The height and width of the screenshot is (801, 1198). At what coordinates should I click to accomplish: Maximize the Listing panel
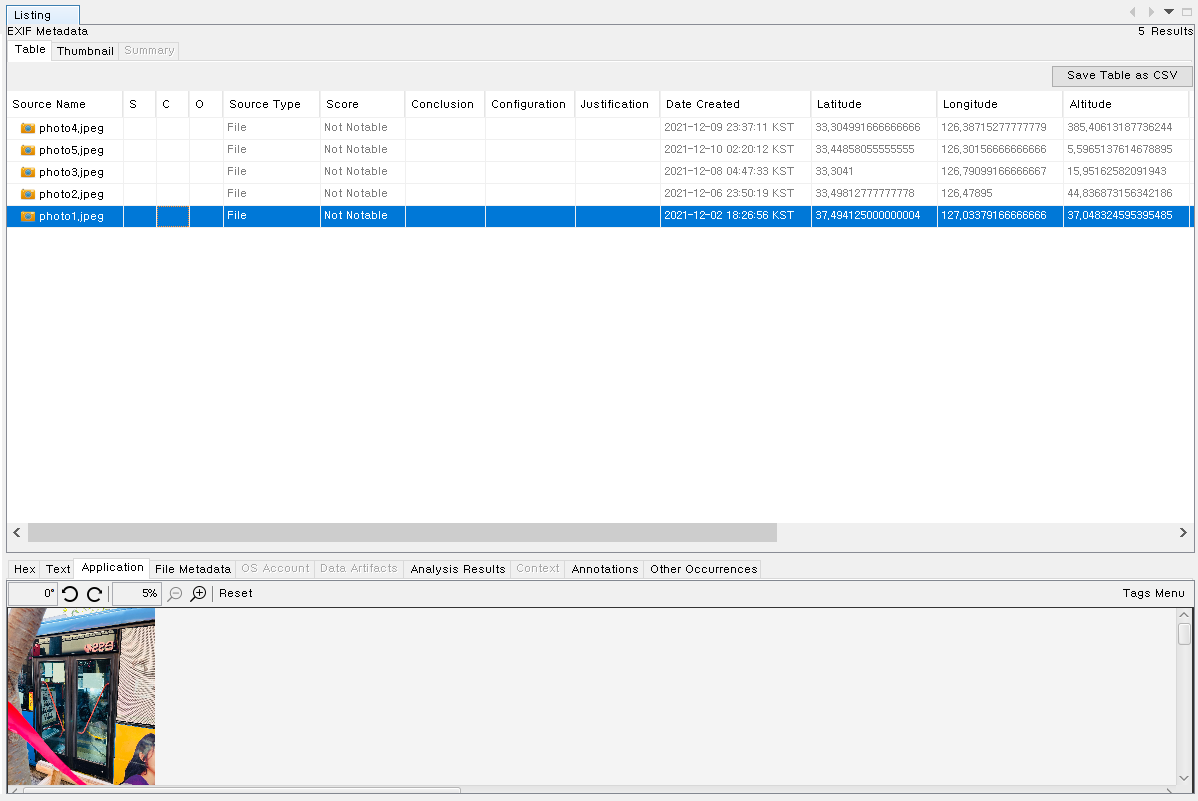coord(1187,11)
